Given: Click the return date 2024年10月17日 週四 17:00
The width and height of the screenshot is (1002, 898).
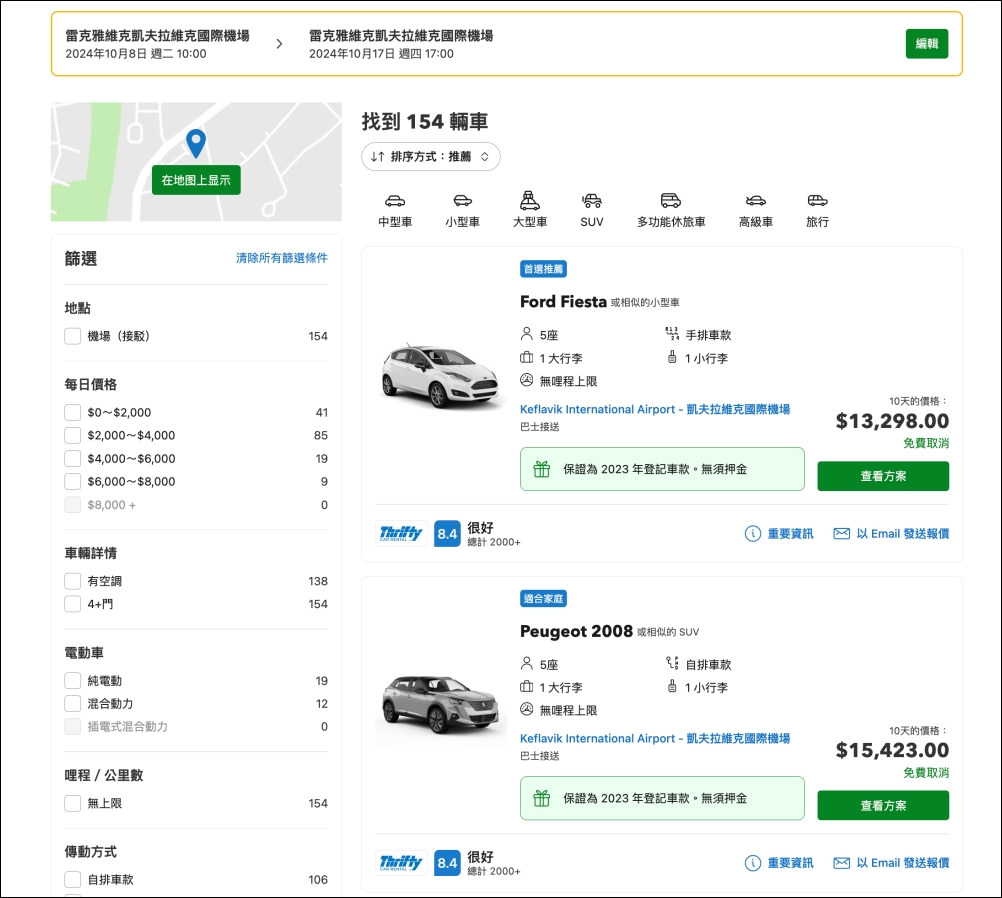Looking at the screenshot, I should click(x=382, y=54).
